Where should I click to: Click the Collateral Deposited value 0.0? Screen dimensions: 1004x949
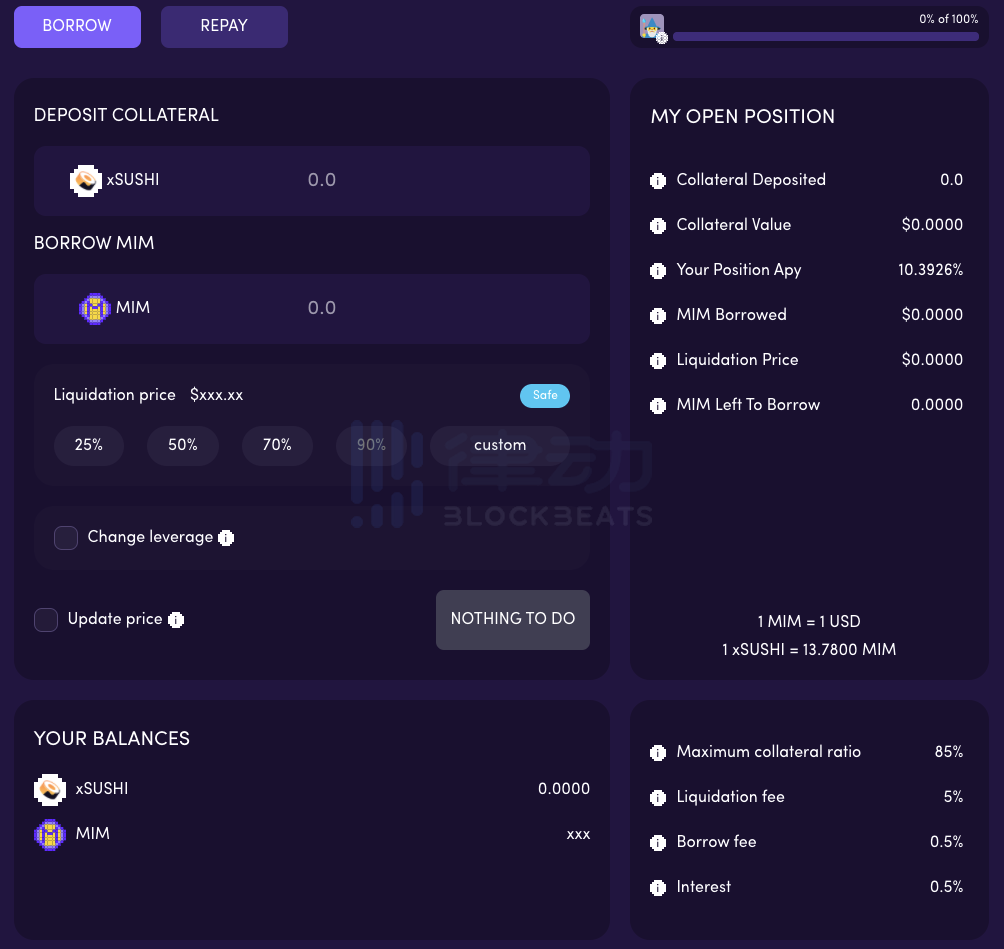click(x=951, y=180)
